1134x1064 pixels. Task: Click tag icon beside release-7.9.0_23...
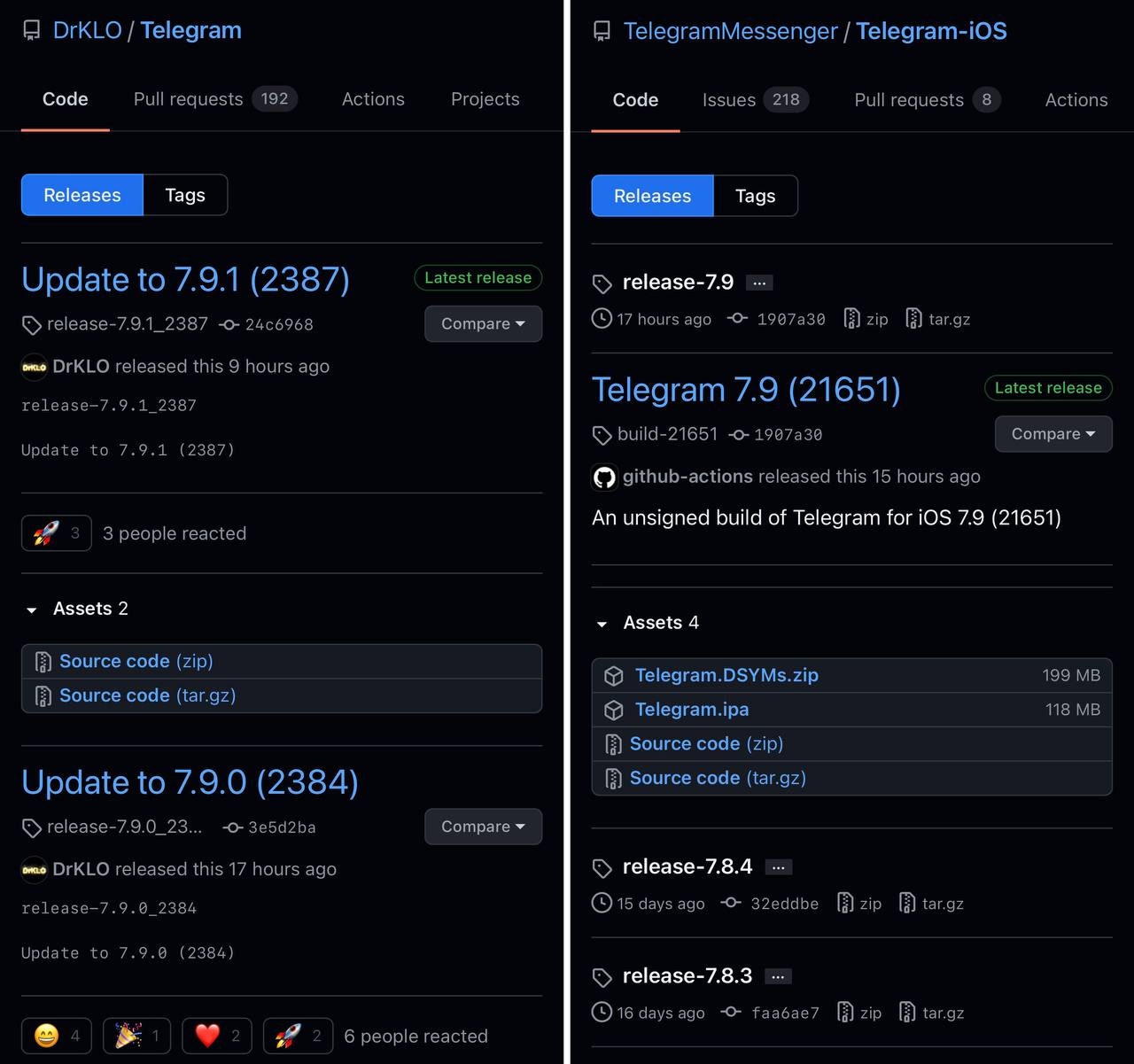pyautogui.click(x=32, y=828)
